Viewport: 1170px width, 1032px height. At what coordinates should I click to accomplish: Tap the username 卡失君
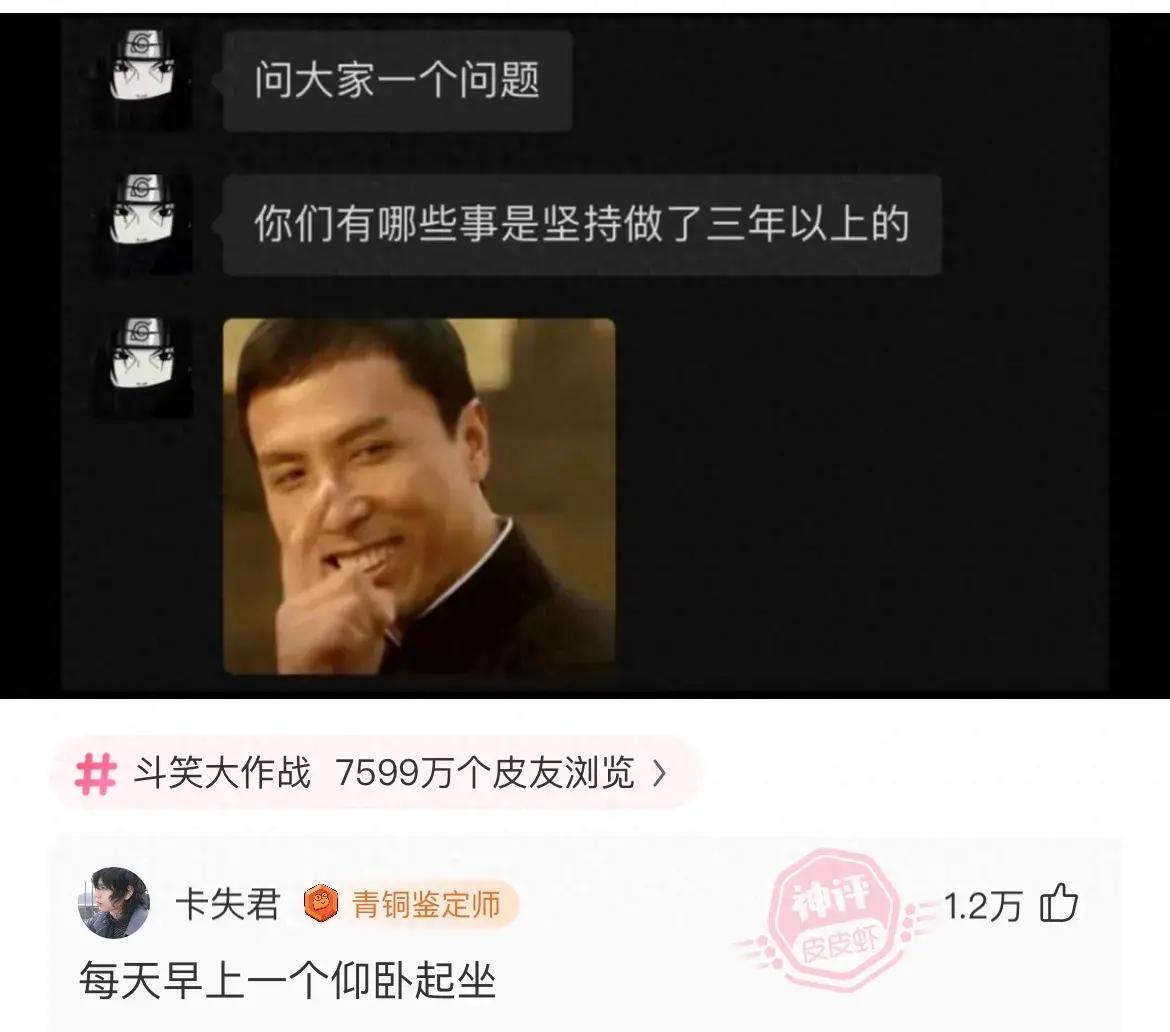pyautogui.click(x=227, y=904)
